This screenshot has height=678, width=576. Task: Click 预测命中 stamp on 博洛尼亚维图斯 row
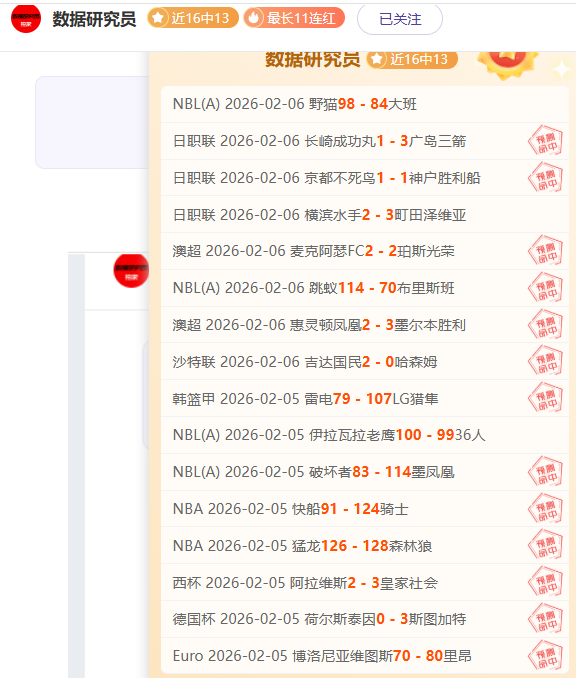coord(545,656)
